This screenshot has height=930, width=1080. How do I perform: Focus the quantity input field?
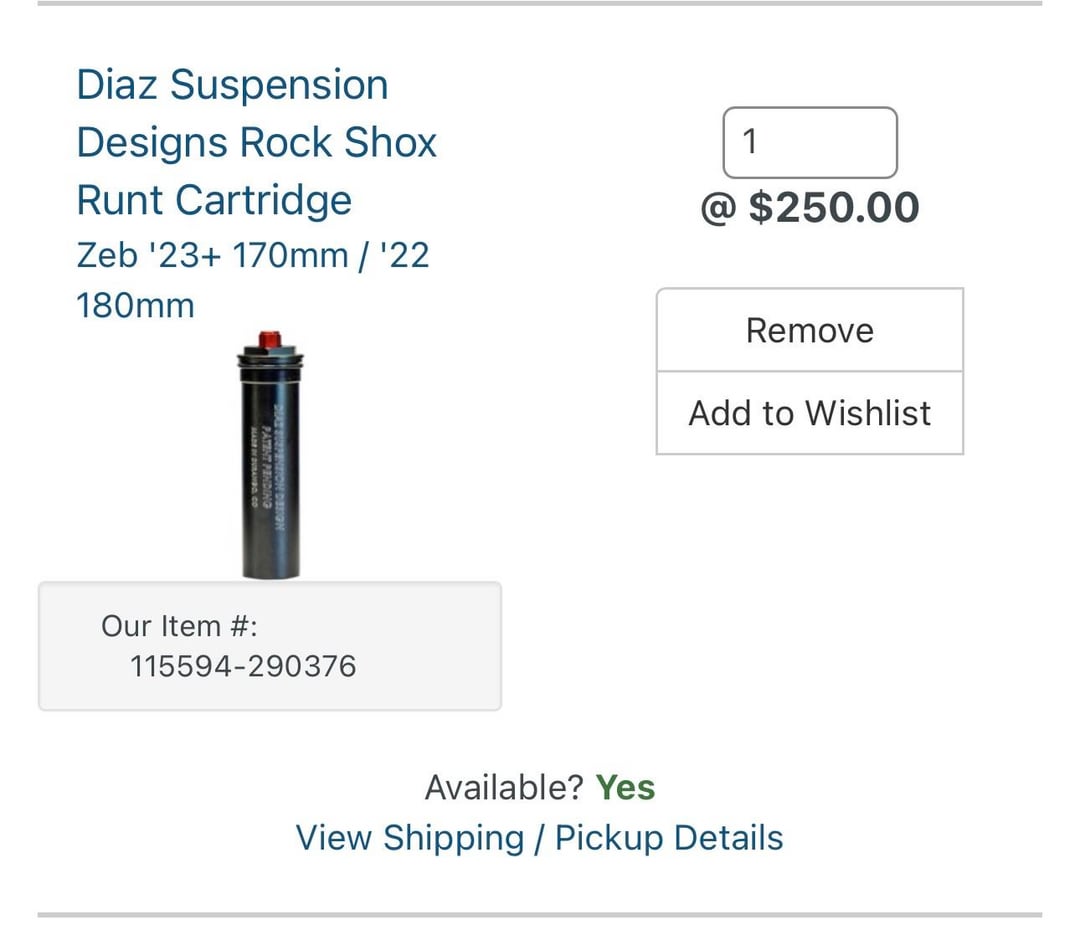pyautogui.click(x=810, y=143)
